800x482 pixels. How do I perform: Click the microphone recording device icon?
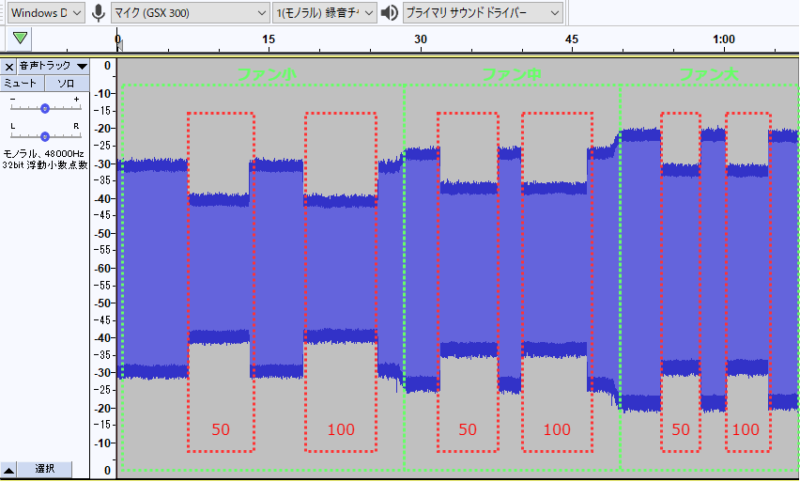point(98,13)
